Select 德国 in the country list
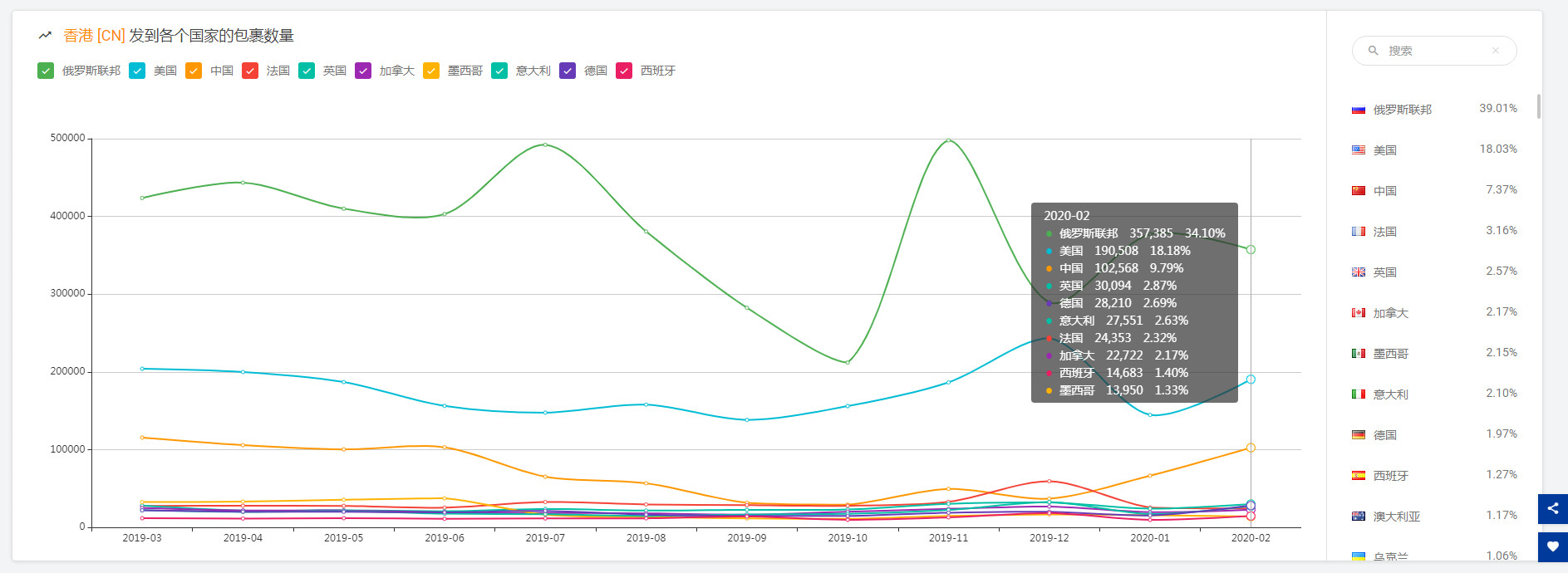1568x573 pixels. coord(1384,435)
